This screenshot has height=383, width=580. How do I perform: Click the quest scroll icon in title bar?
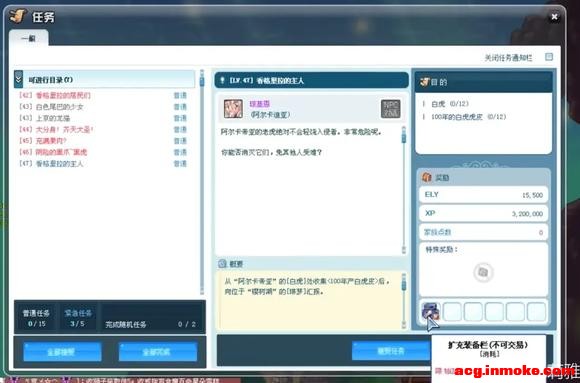[x=18, y=16]
